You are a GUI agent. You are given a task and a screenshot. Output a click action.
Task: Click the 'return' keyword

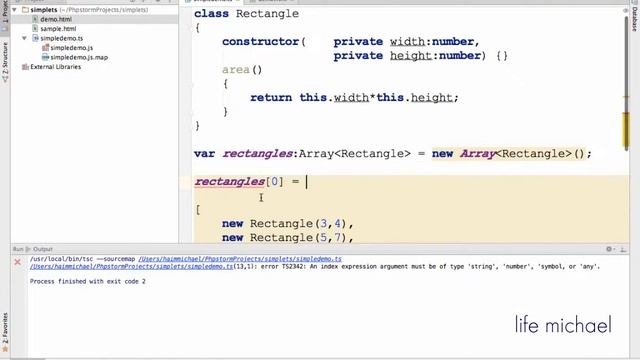click(271, 98)
